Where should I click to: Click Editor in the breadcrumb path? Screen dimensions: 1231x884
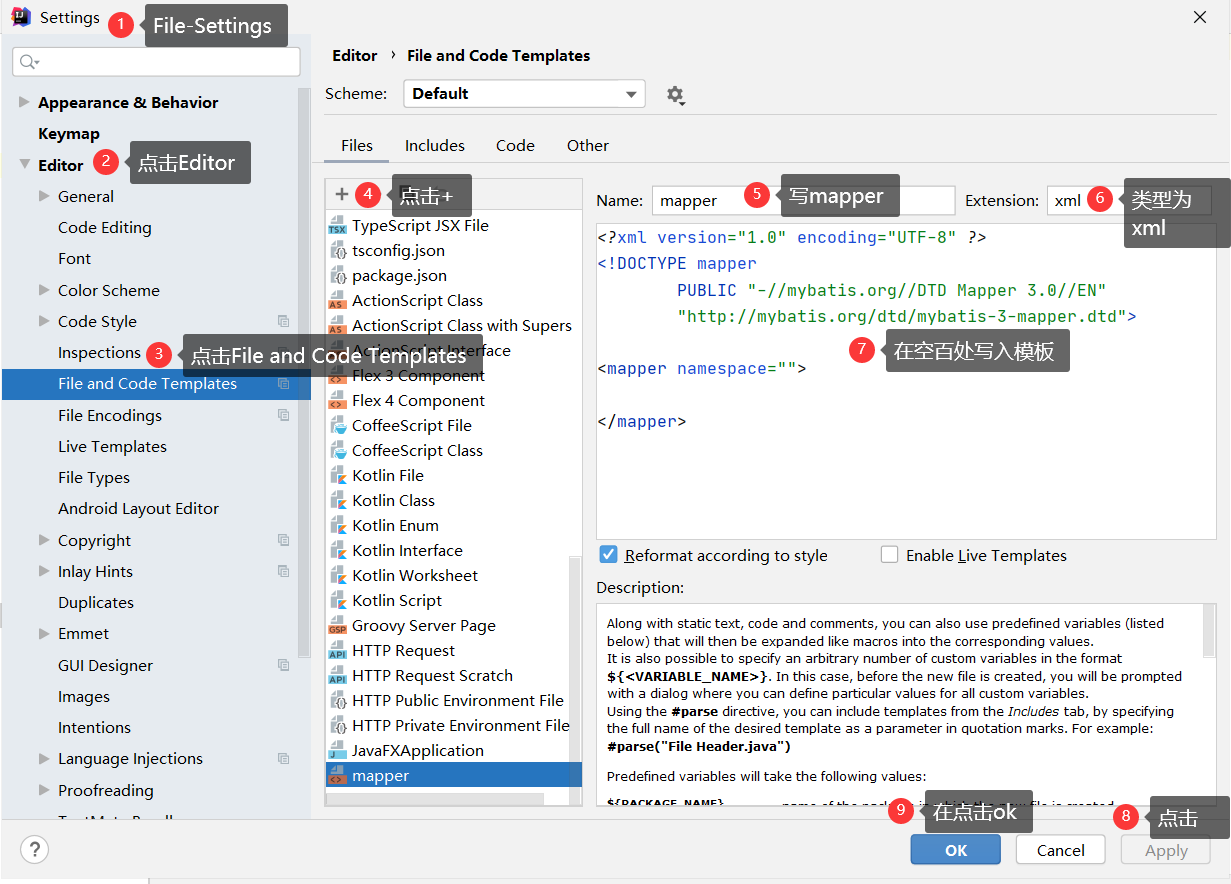click(355, 56)
